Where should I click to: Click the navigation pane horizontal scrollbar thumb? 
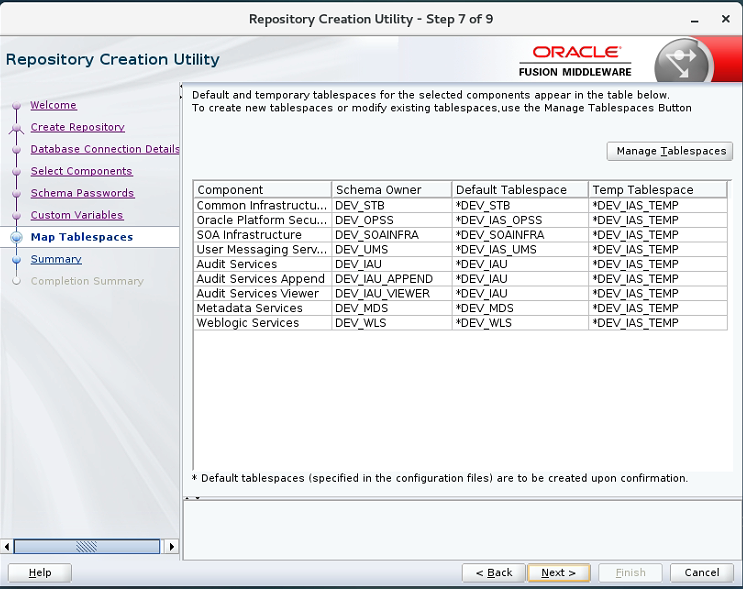pos(87,546)
